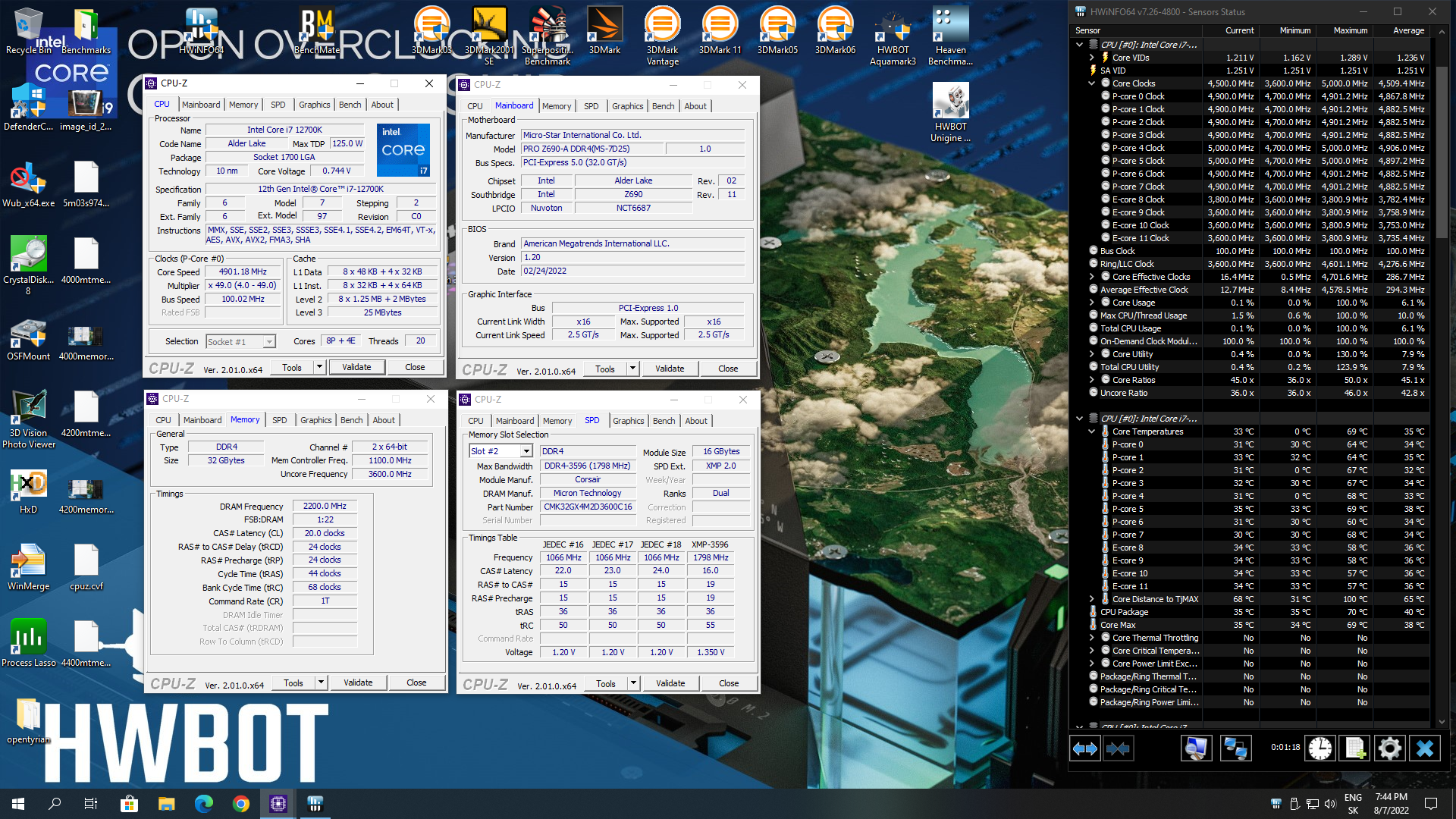The height and width of the screenshot is (819, 1456).
Task: Click HWiNFO icon in the taskbar
Action: 315,804
